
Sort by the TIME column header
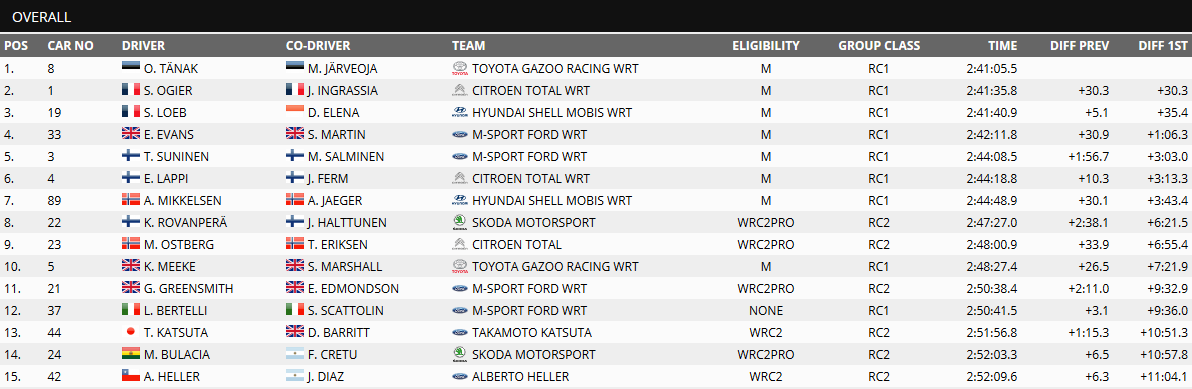1003,46
